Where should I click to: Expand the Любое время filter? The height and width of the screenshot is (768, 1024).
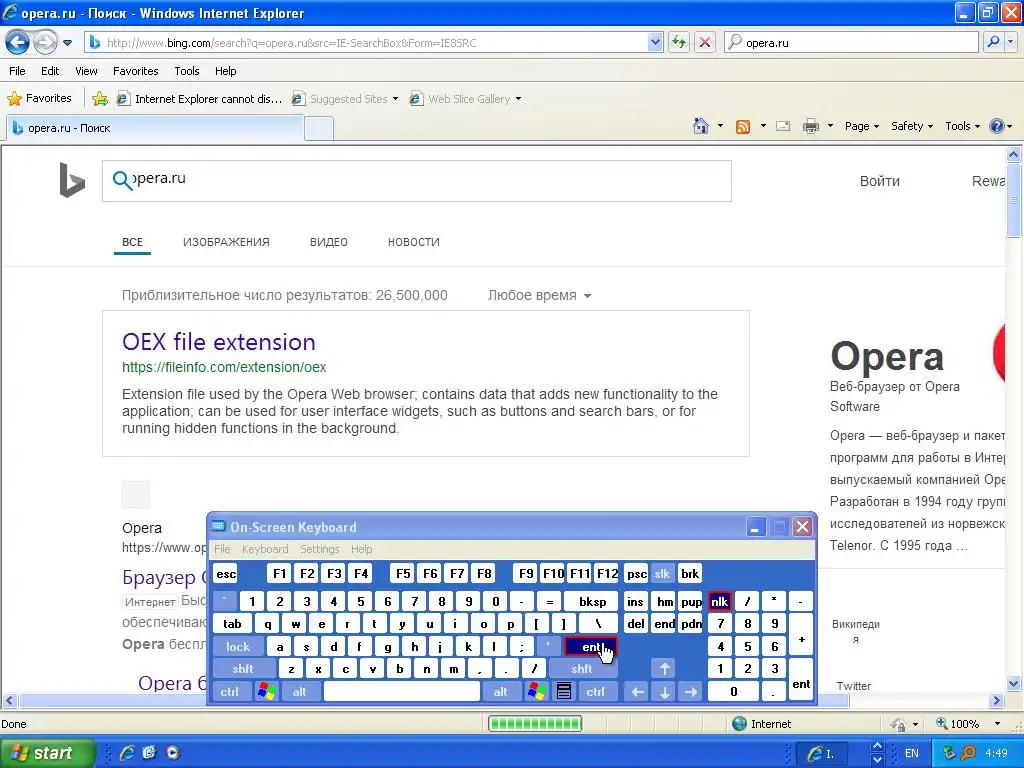(x=539, y=295)
